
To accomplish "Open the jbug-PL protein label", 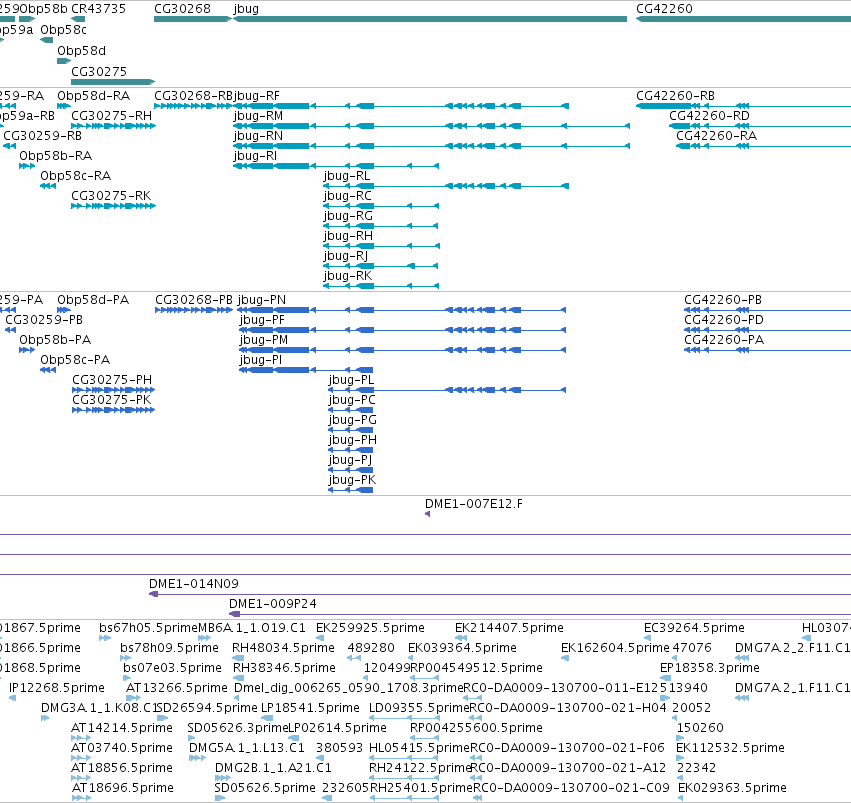I will 351,380.
